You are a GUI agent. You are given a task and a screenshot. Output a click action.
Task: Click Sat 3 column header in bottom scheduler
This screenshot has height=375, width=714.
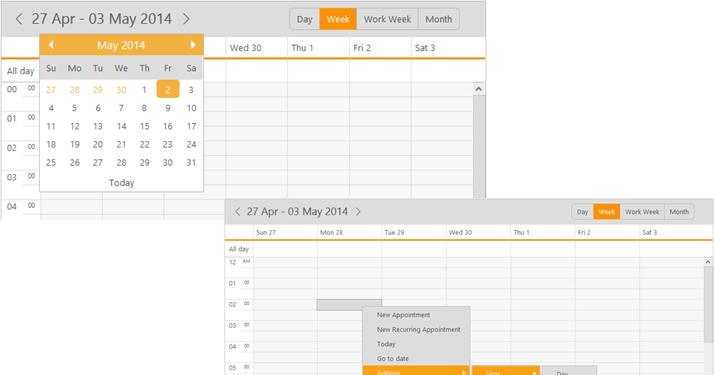tap(676, 232)
